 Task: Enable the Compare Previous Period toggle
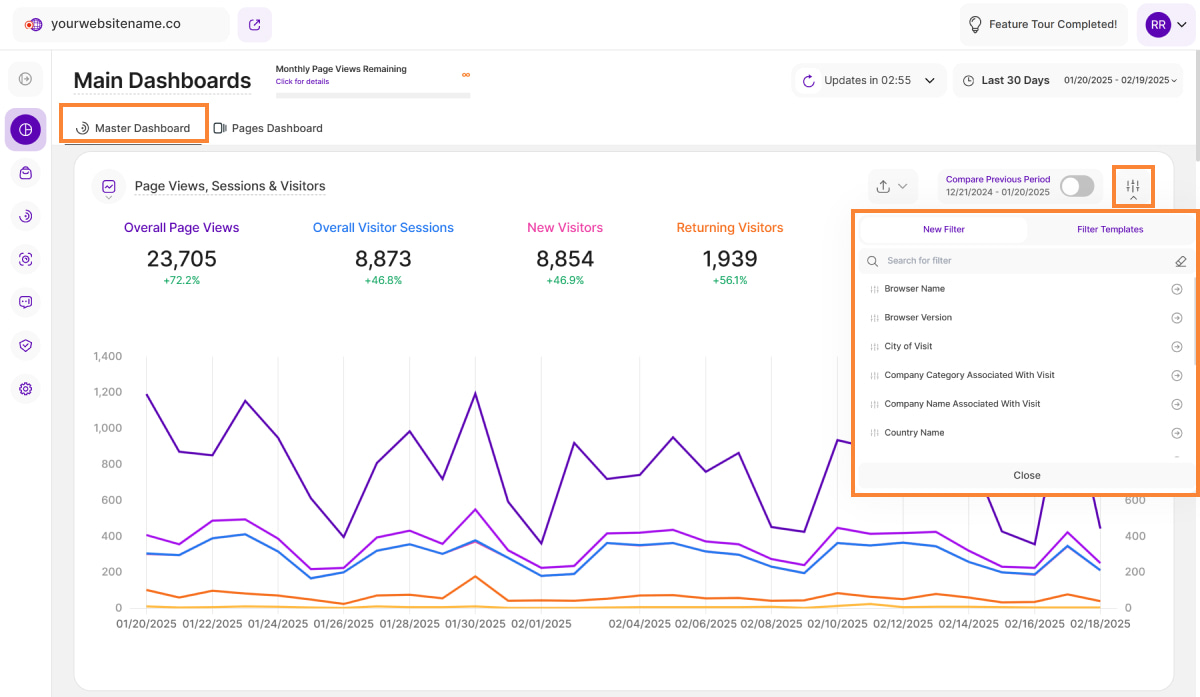pos(1076,186)
